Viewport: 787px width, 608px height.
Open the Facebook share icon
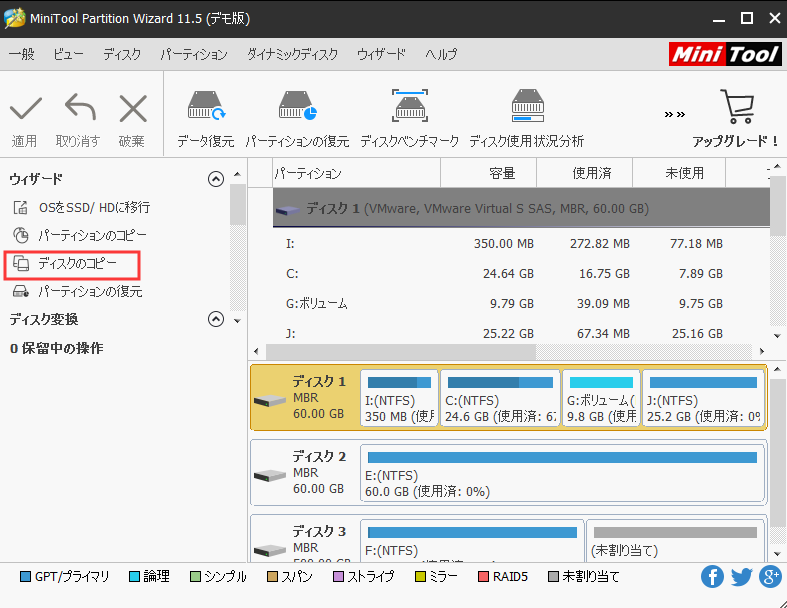pos(712,576)
